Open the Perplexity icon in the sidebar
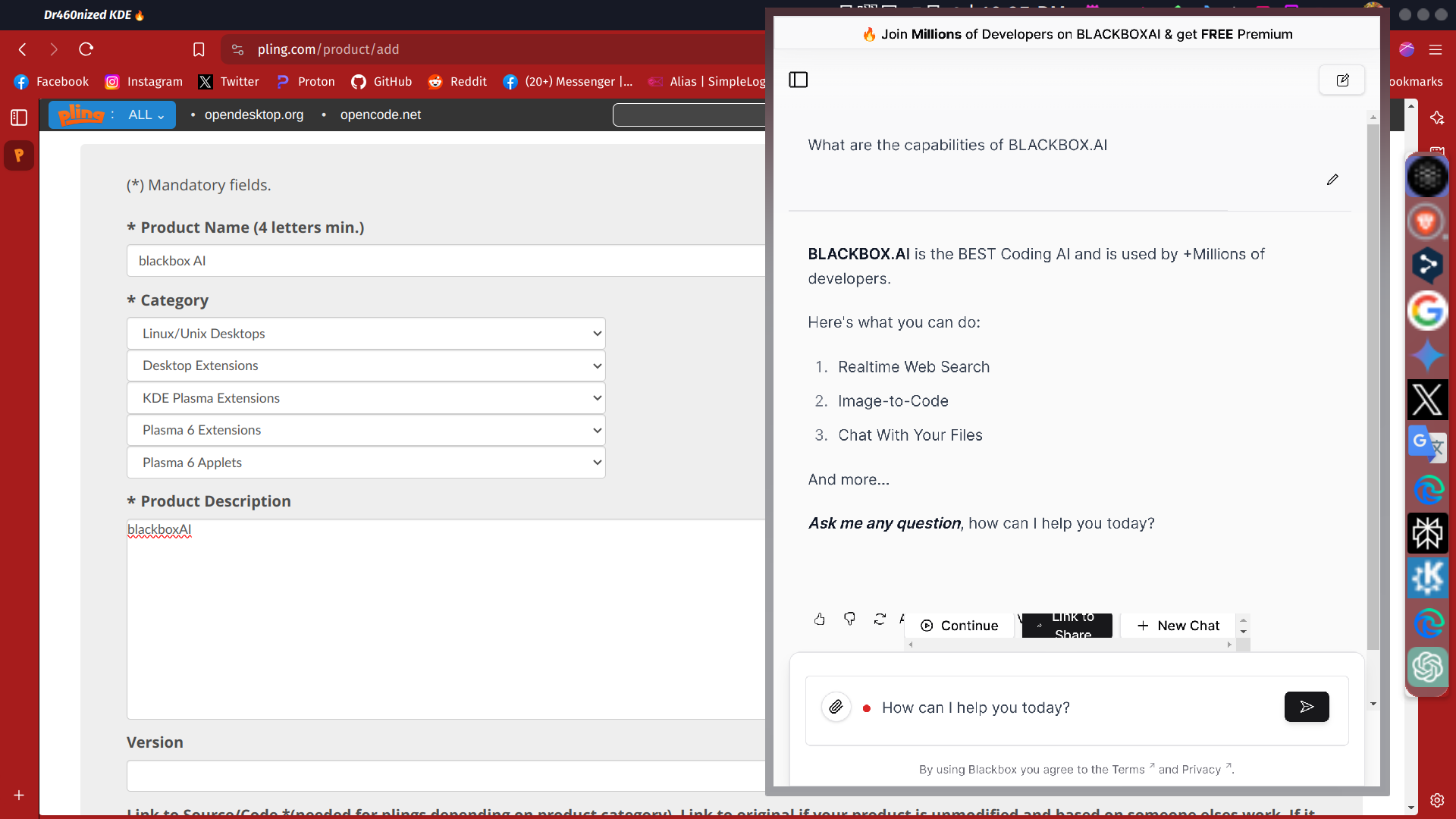 (x=1428, y=533)
